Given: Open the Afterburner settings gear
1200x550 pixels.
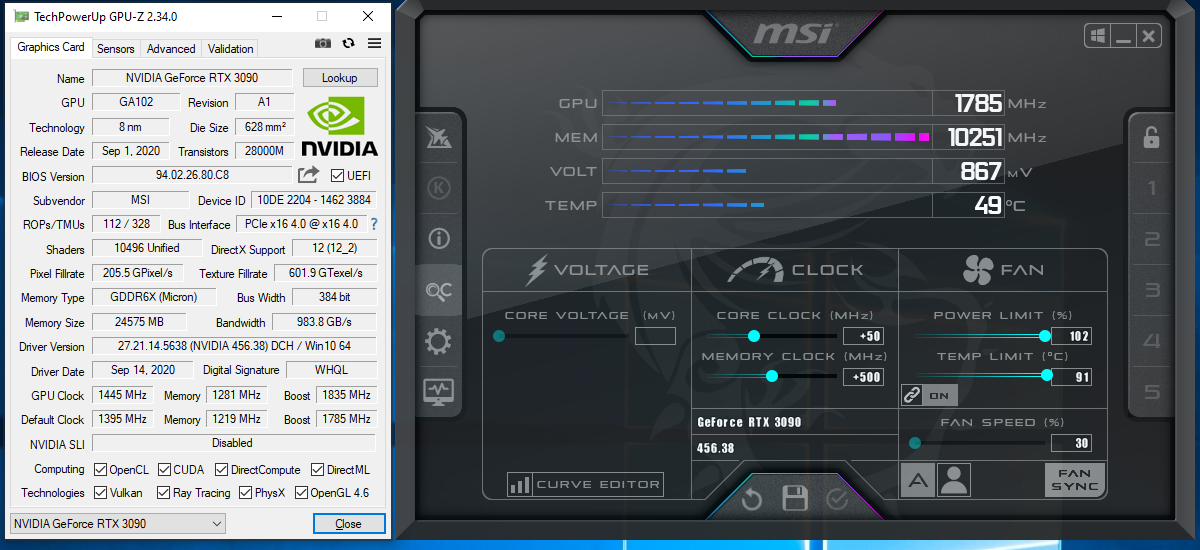Looking at the screenshot, I should tap(438, 342).
